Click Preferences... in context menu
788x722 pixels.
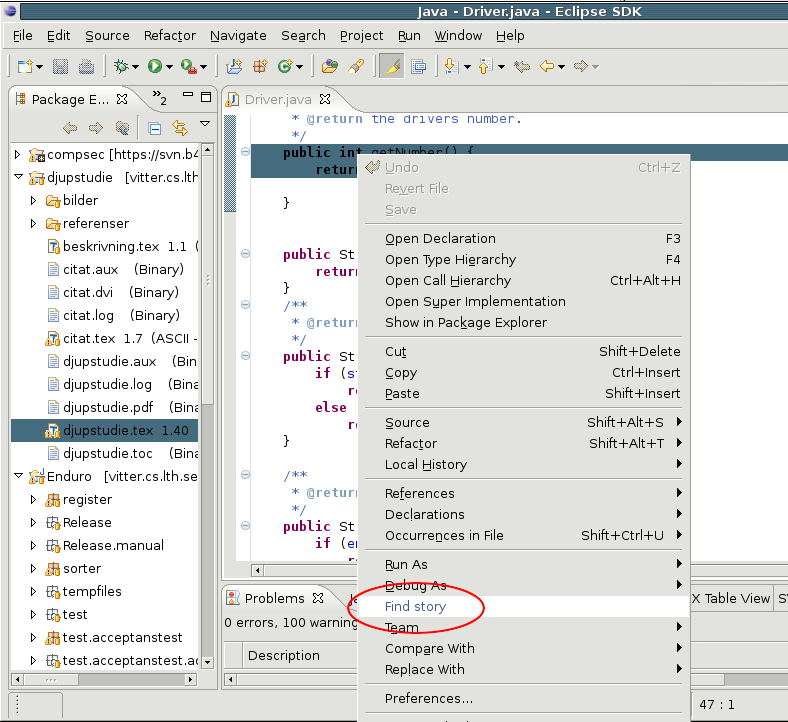click(x=523, y=698)
